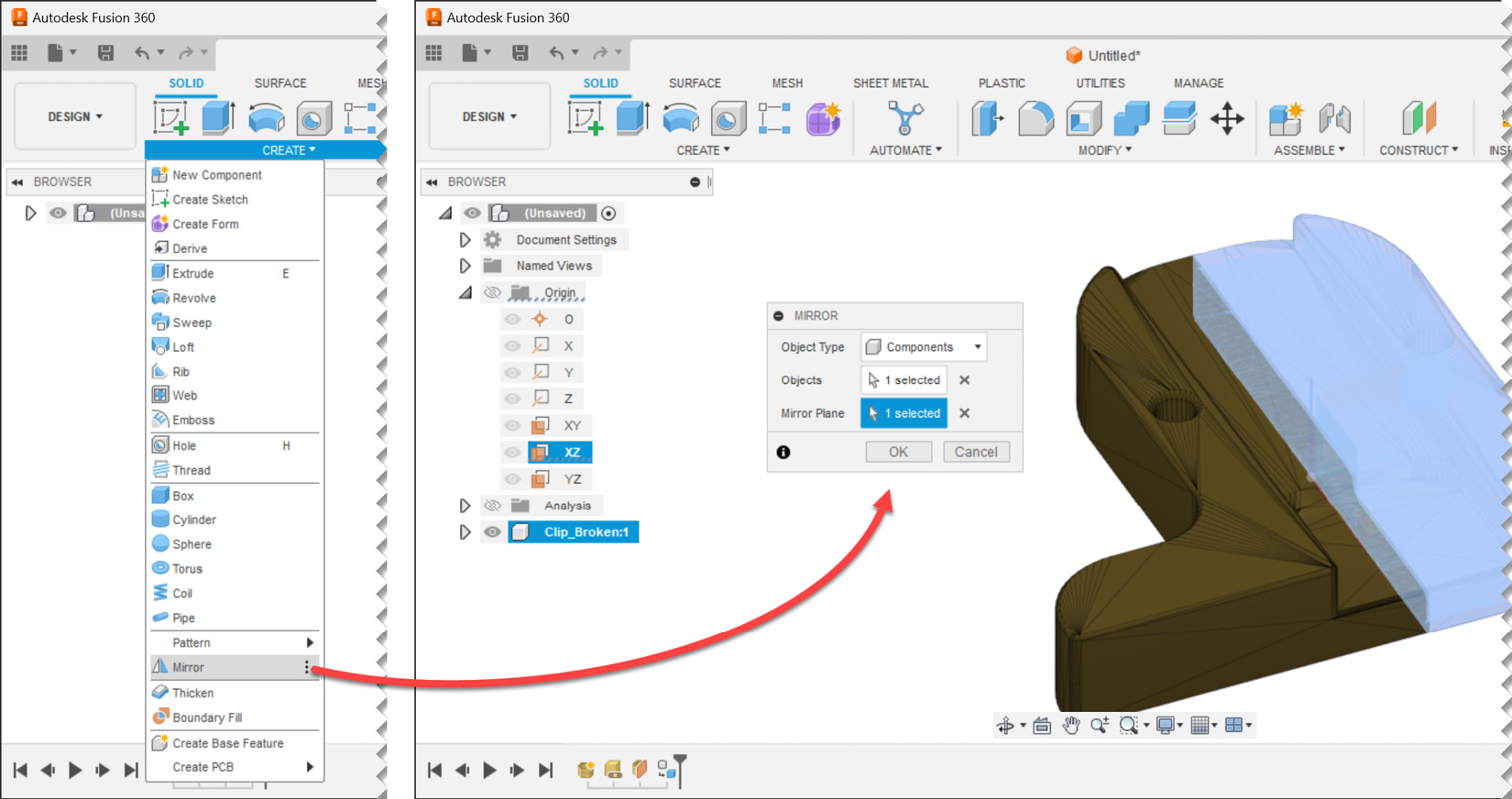The height and width of the screenshot is (799, 1512).
Task: Click the Orbit navigation icon
Action: coord(1005,726)
